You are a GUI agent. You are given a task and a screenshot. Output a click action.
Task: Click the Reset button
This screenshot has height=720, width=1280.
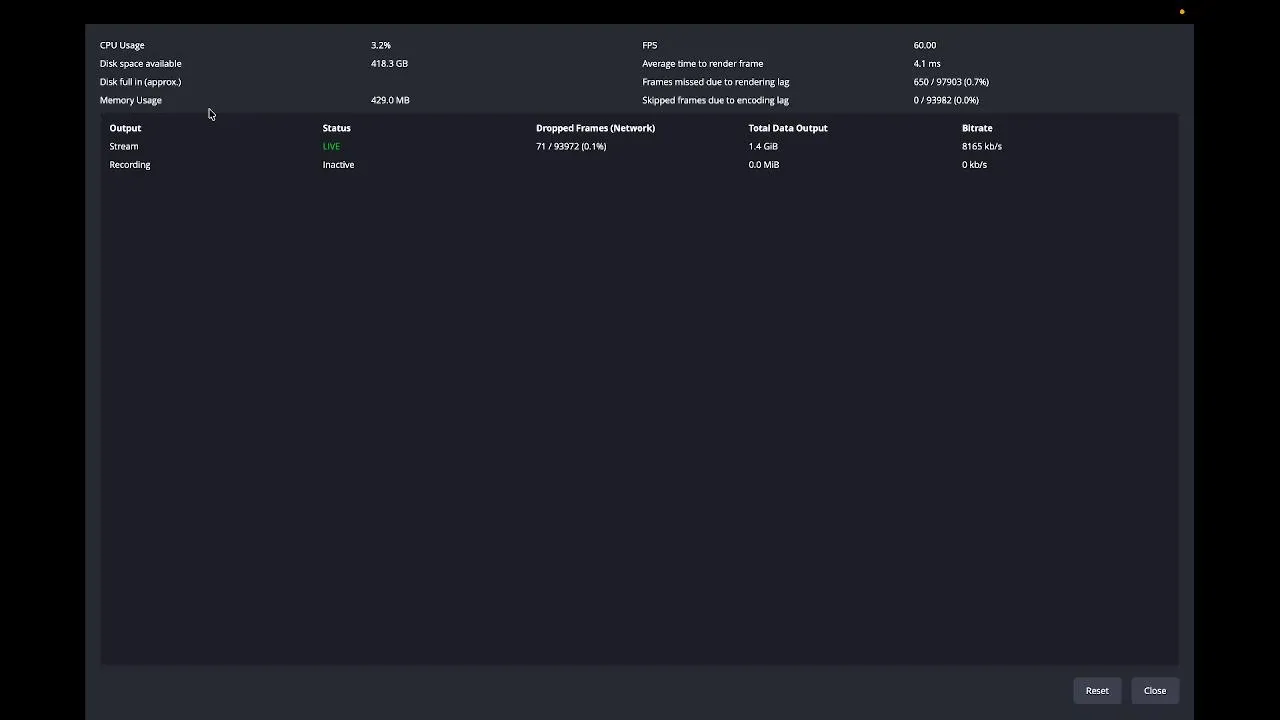tap(1097, 691)
